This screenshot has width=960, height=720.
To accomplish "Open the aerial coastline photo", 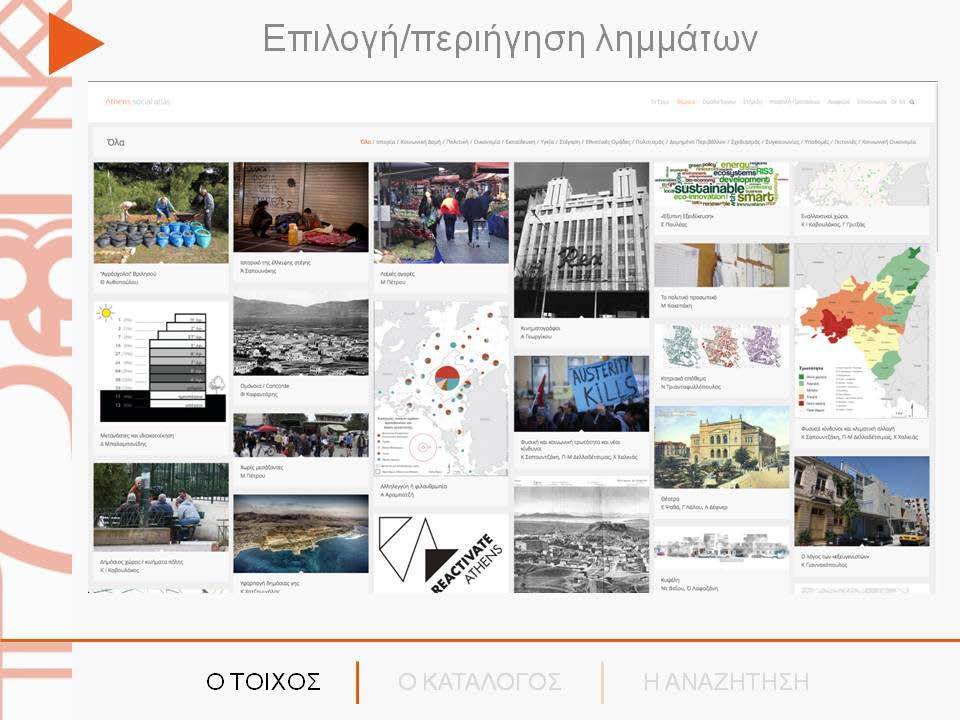I will tap(301, 534).
